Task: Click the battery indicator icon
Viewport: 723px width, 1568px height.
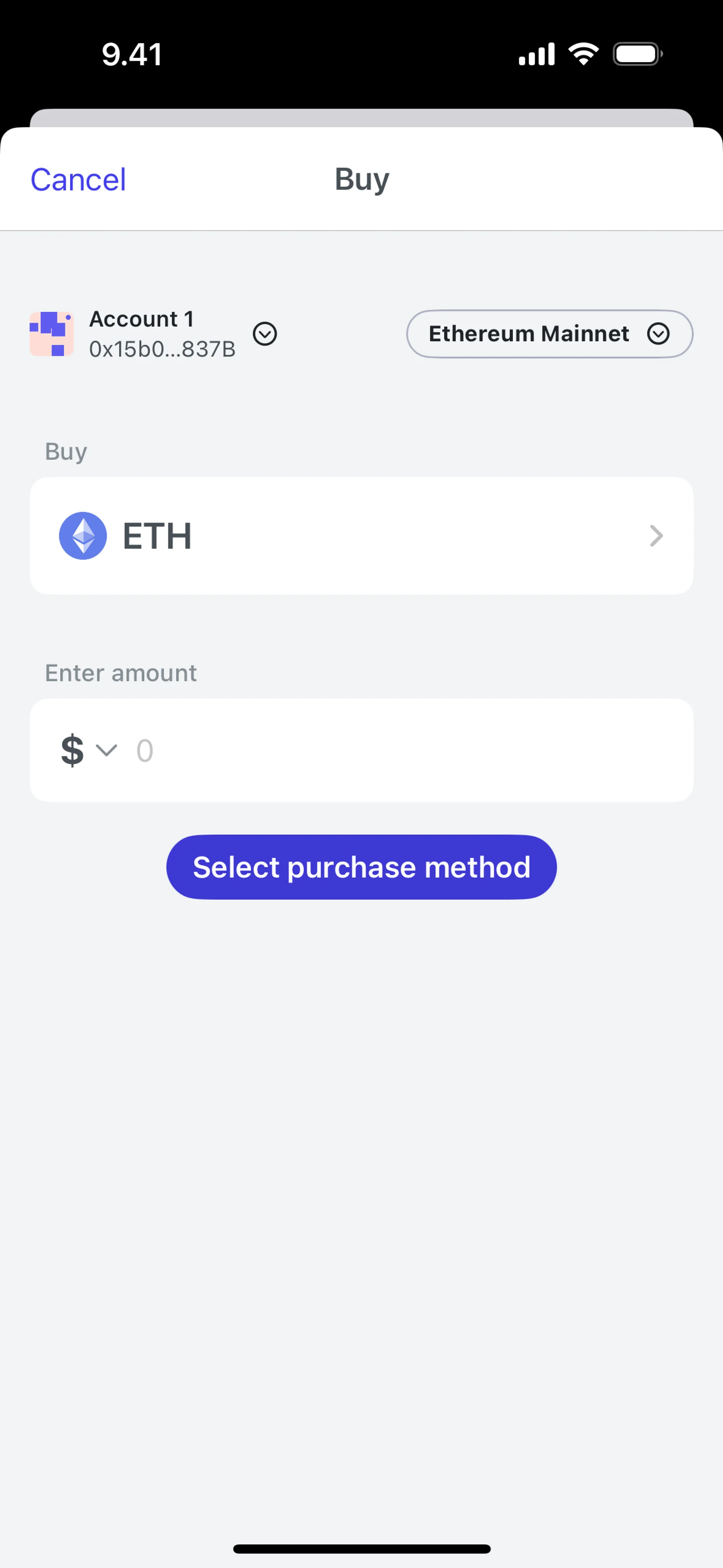Action: 637,54
